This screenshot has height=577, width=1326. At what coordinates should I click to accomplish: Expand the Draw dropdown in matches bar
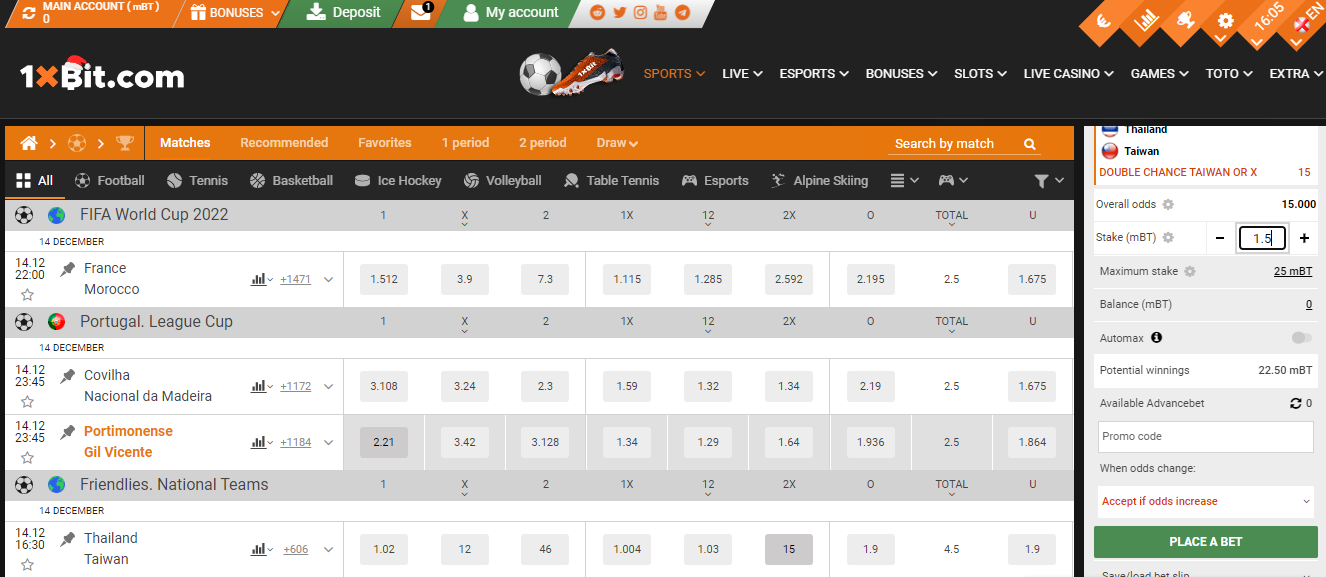click(x=617, y=143)
